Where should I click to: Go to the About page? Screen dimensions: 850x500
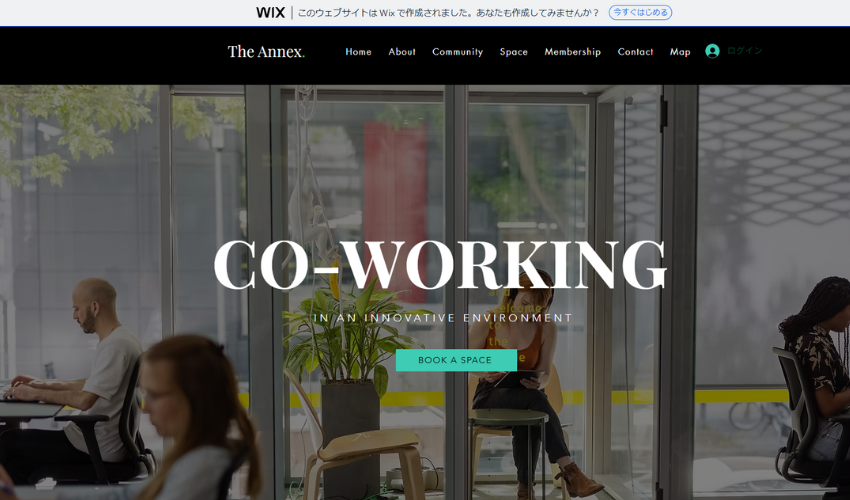402,52
